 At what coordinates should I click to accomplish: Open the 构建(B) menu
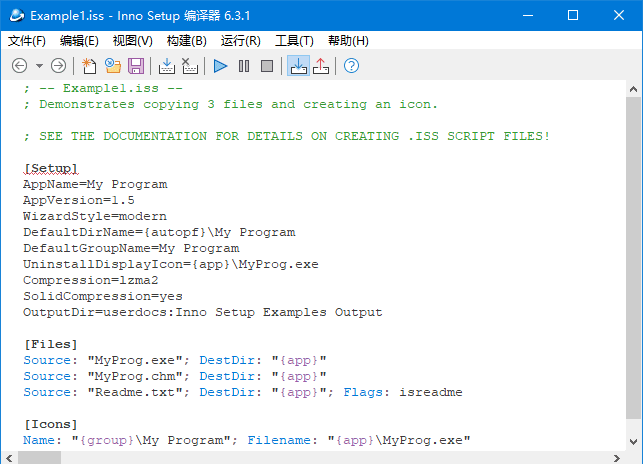click(x=187, y=41)
